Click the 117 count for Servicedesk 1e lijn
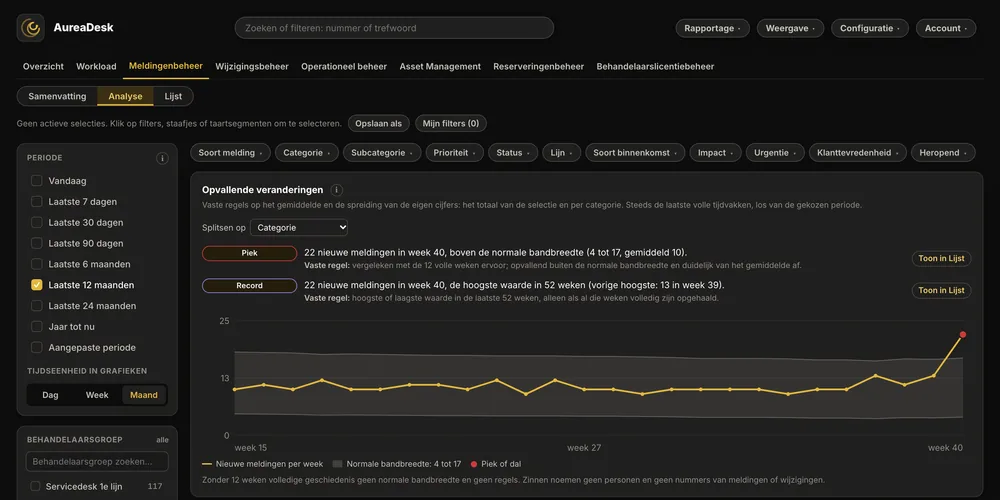 155,486
